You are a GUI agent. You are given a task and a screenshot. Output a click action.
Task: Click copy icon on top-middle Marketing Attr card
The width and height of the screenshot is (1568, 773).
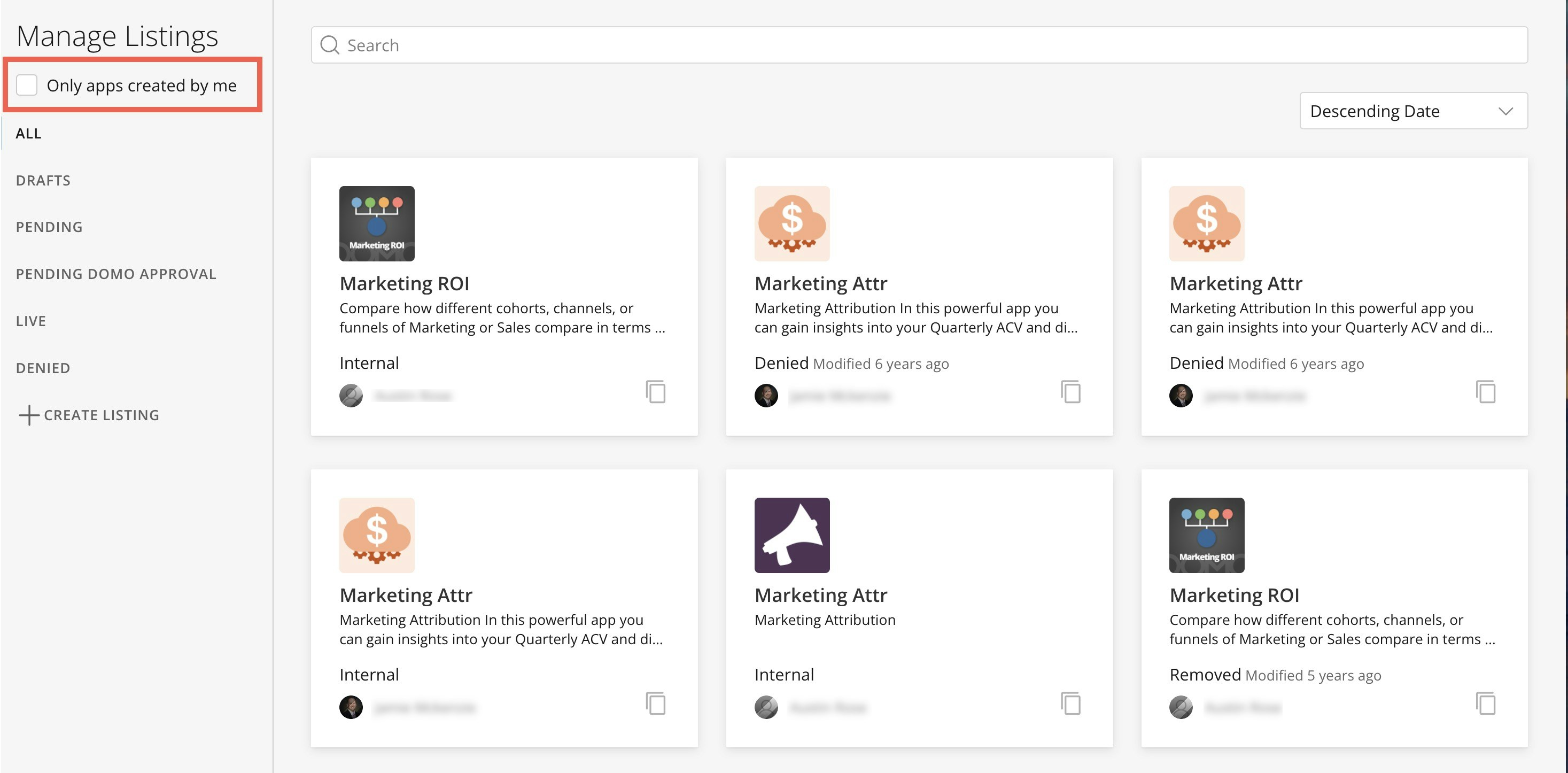coord(1070,391)
